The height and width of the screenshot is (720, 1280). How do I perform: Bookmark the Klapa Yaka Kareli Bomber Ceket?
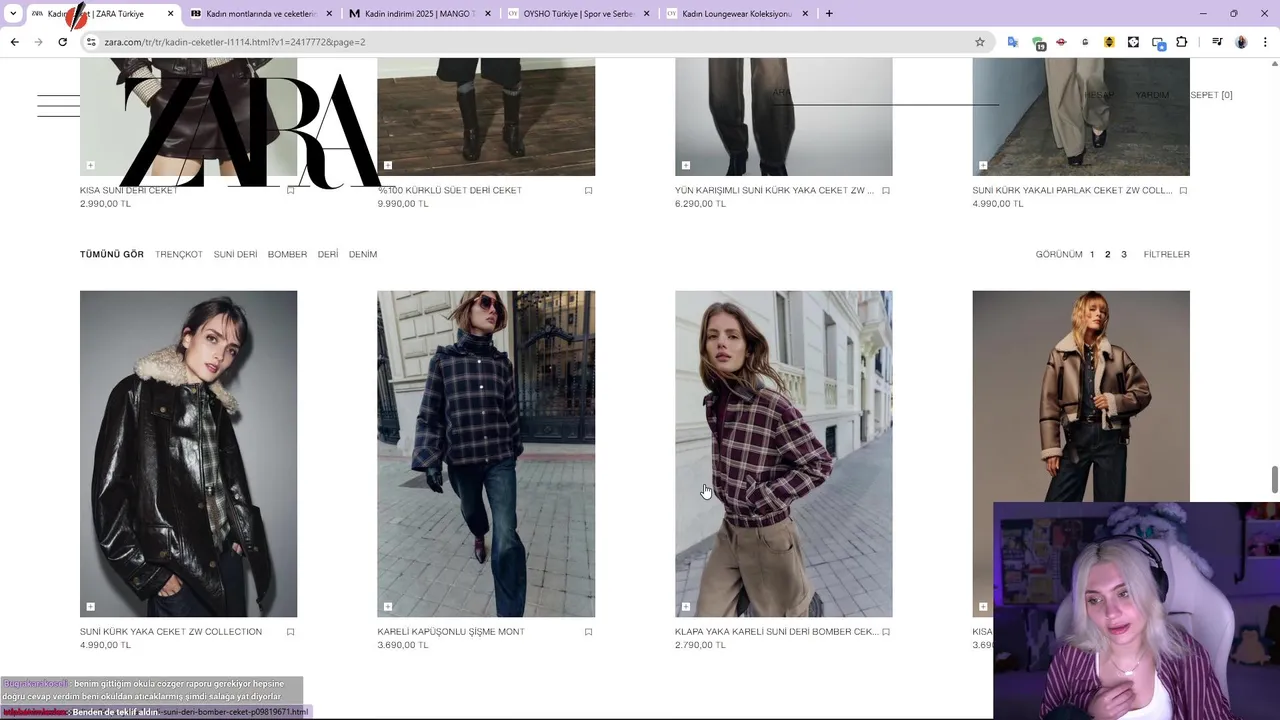886,632
